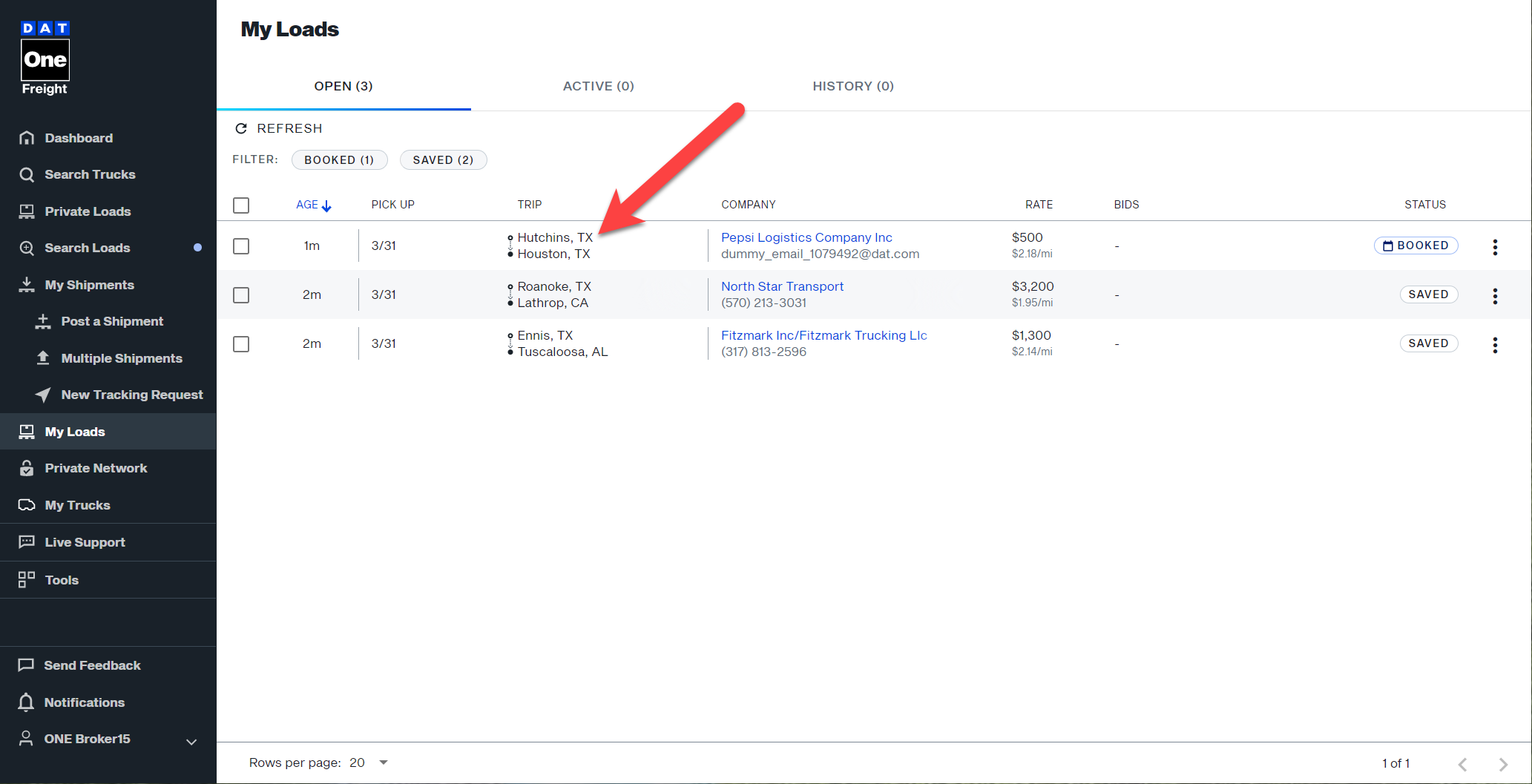1532x784 pixels.
Task: Click the Notifications bell icon
Action: [x=26, y=702]
